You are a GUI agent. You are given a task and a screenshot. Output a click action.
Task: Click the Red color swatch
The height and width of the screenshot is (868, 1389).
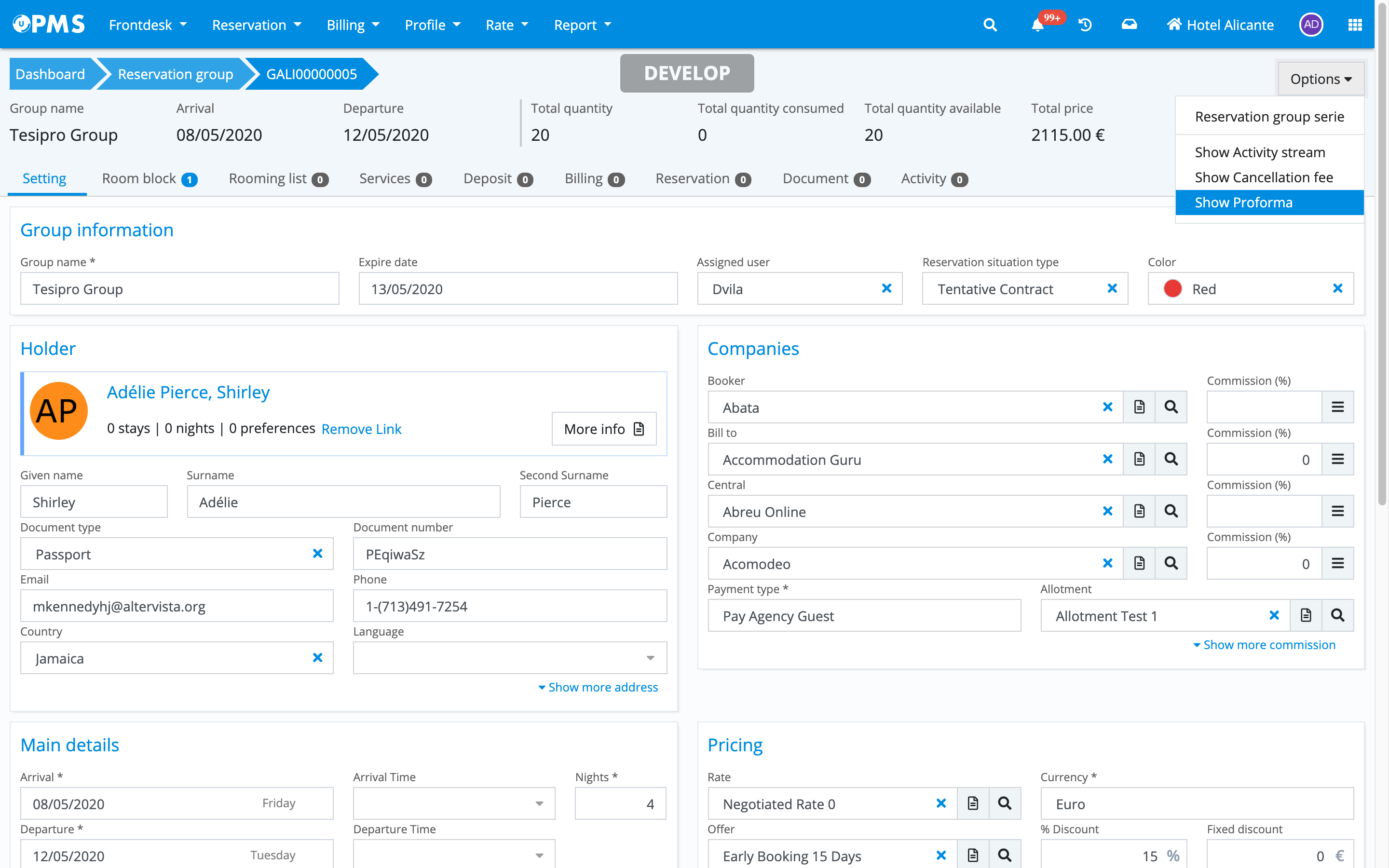1172,289
